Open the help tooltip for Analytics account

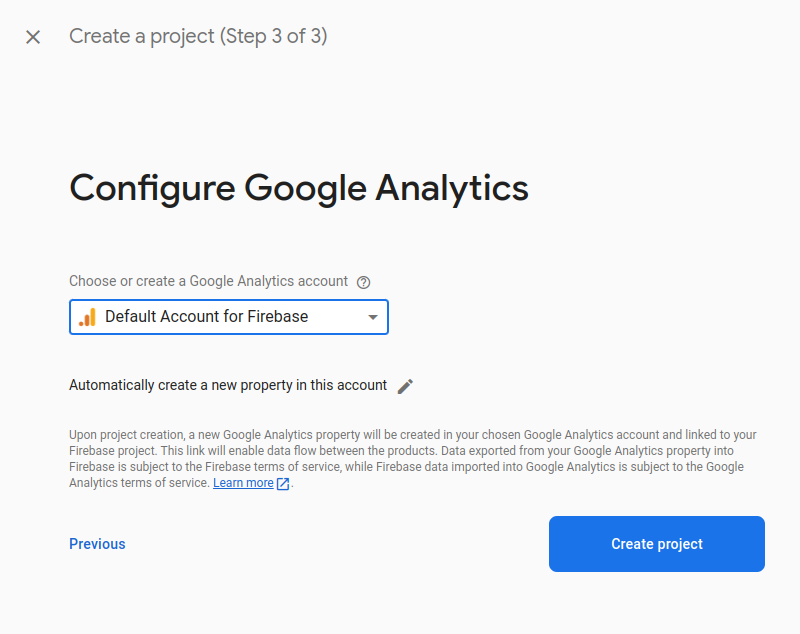click(x=363, y=282)
